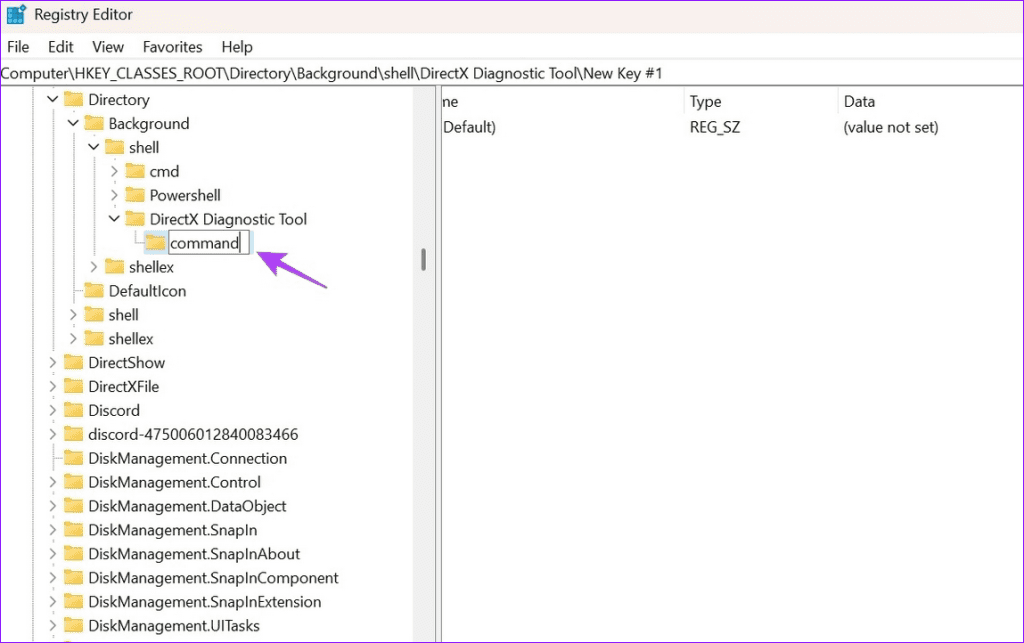Select the DiskManagement.Connection folder icon
Screen dimensions: 1024x643
pyautogui.click(x=73, y=458)
